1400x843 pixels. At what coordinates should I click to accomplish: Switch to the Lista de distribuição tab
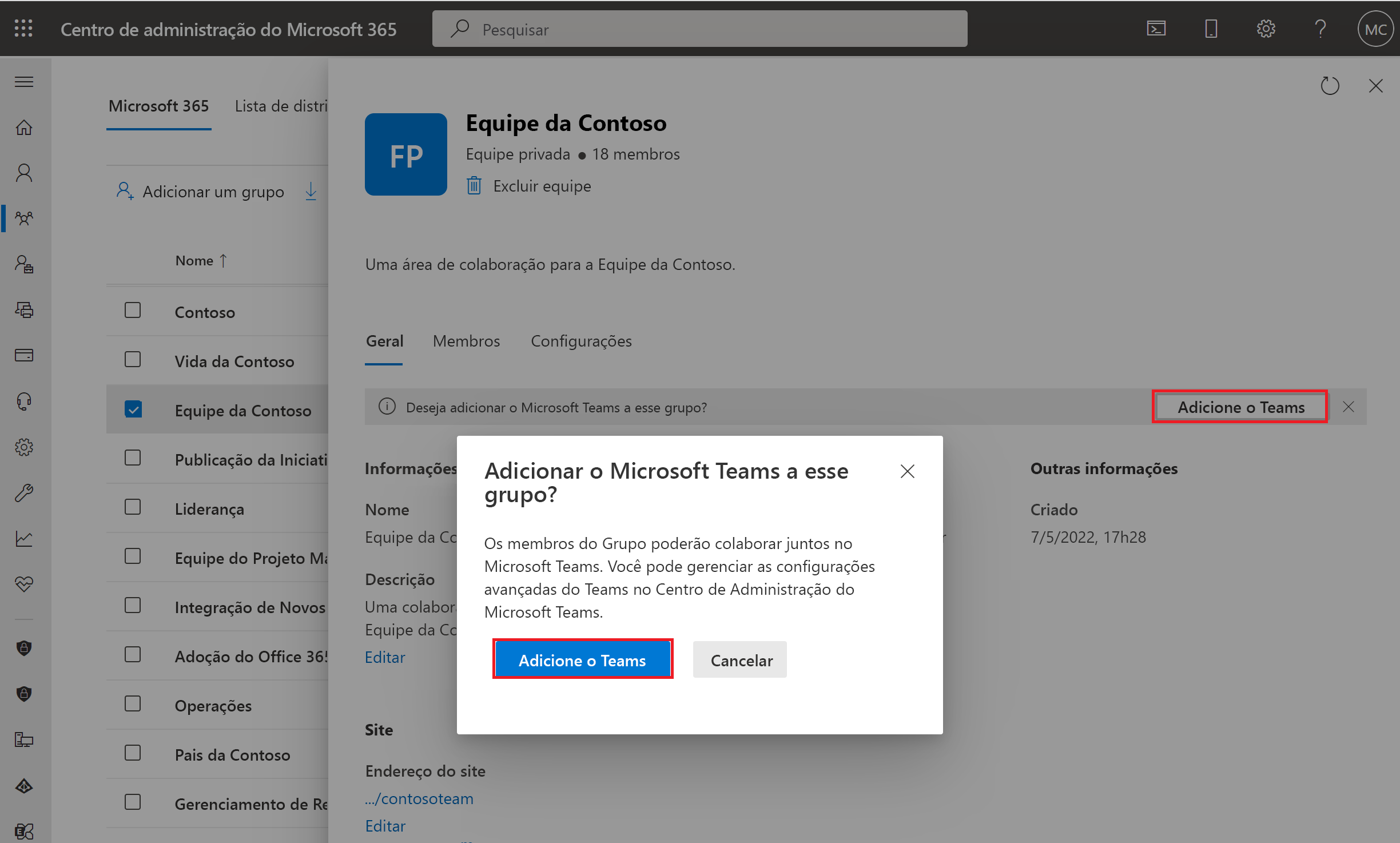point(281,106)
